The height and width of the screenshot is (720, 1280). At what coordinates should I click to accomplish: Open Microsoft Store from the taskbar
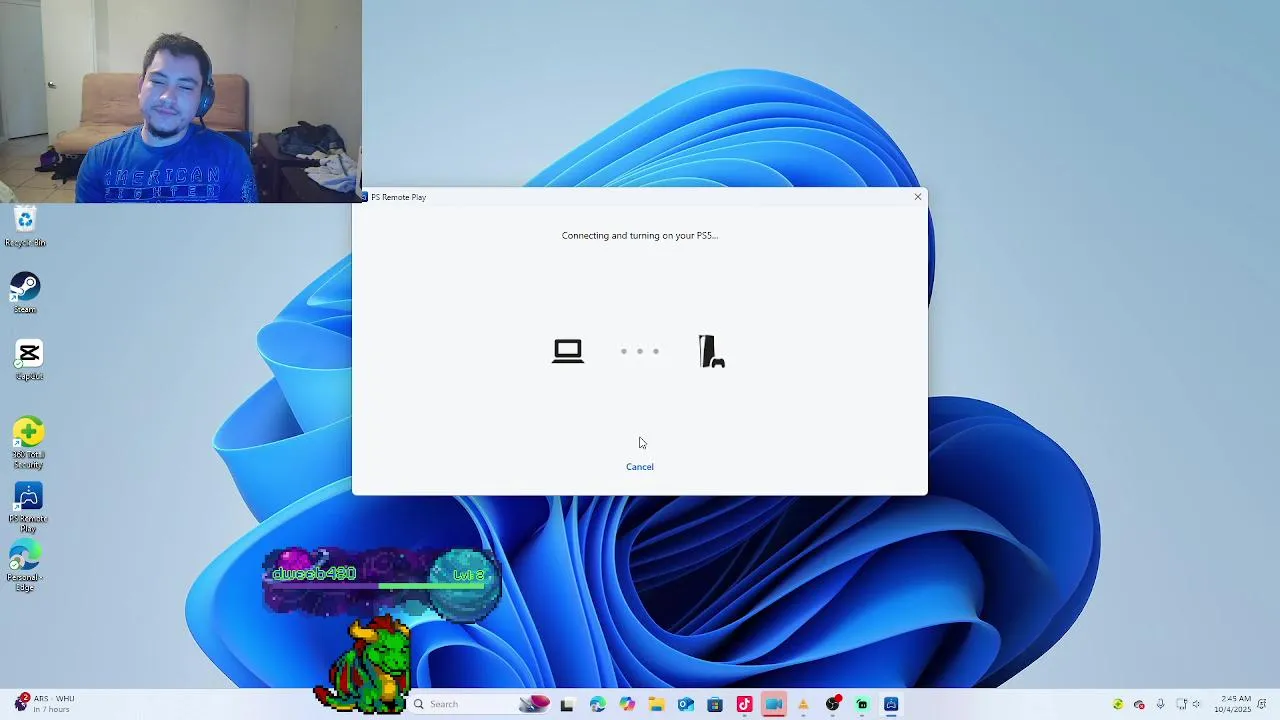(715, 704)
